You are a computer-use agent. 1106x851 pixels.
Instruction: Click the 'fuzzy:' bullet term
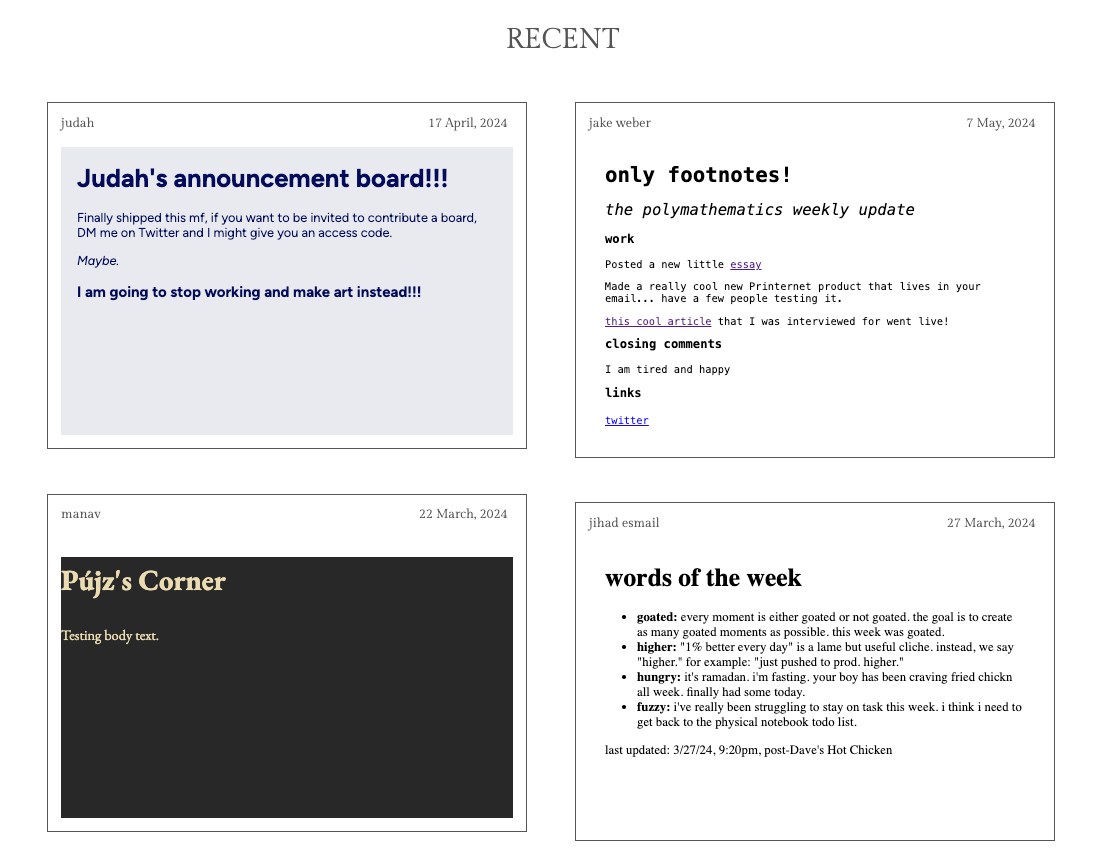click(653, 707)
